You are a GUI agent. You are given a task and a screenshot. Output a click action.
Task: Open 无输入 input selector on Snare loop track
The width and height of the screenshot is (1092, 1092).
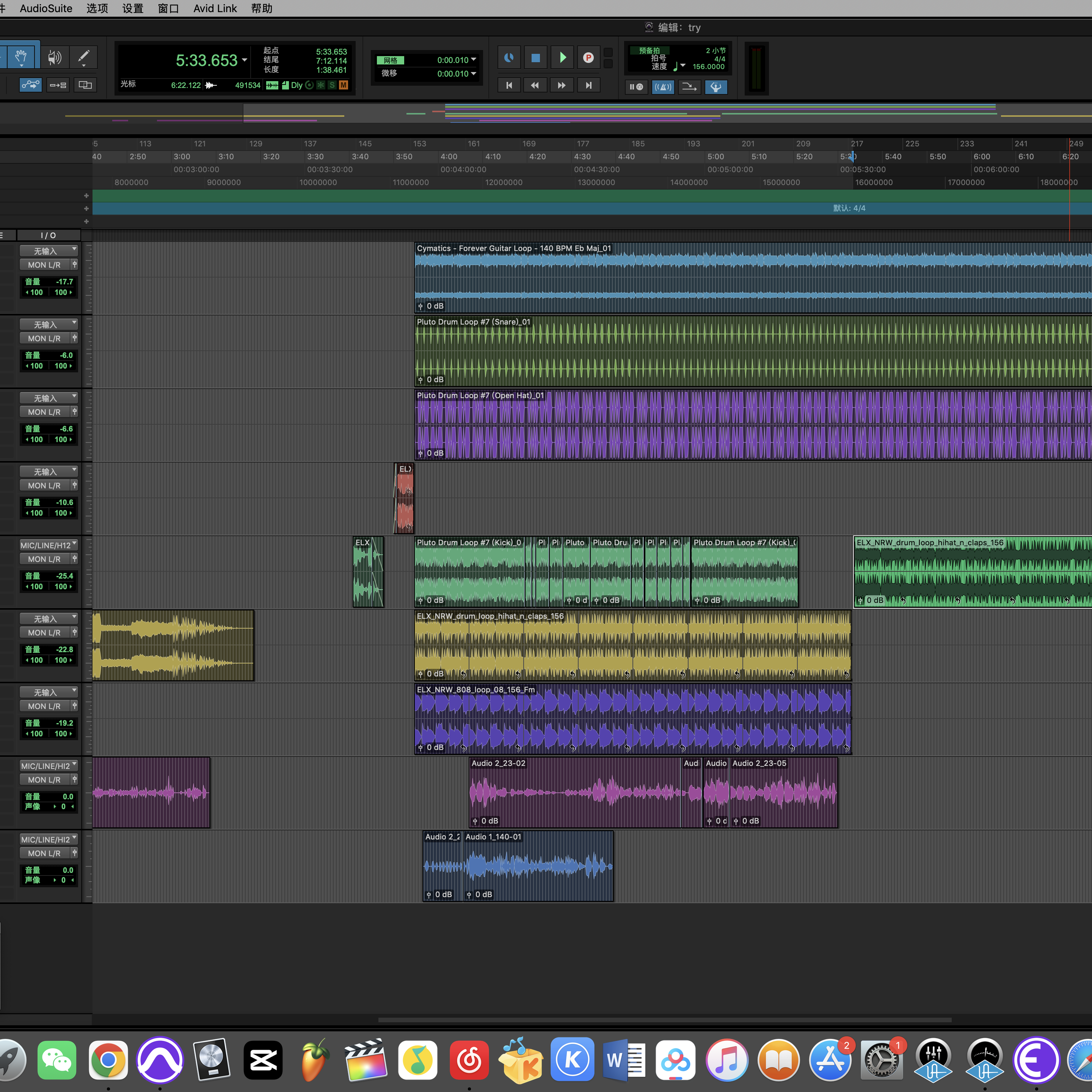click(48, 325)
